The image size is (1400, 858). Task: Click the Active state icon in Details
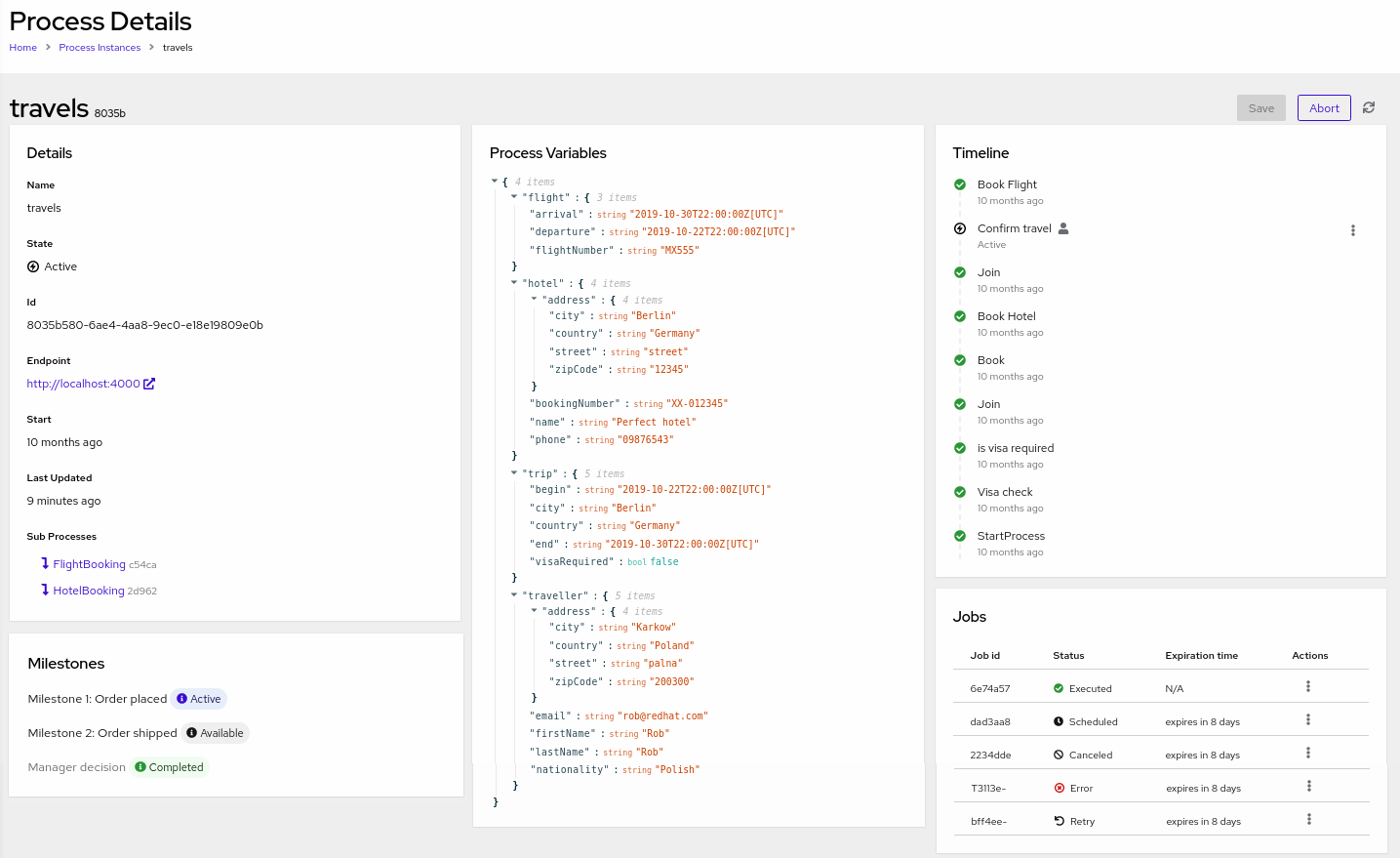33,266
